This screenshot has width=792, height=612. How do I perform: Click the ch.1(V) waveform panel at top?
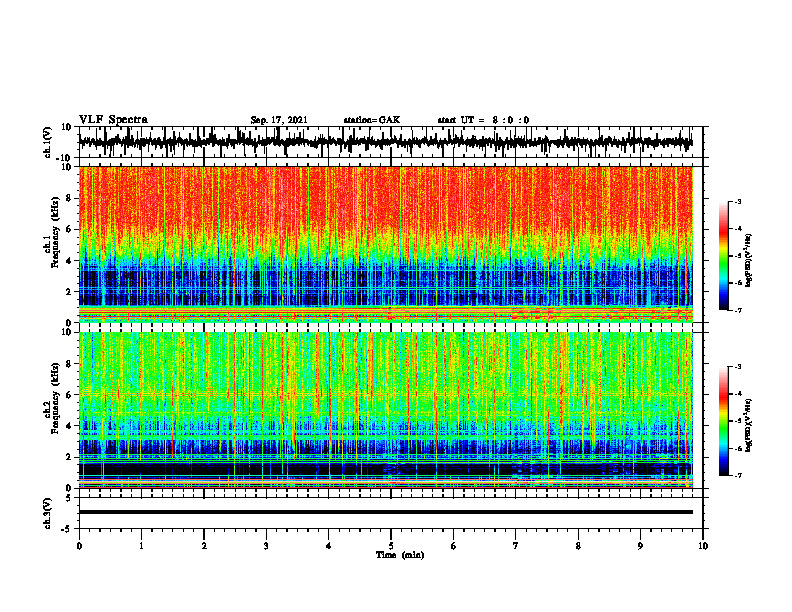tap(390, 142)
